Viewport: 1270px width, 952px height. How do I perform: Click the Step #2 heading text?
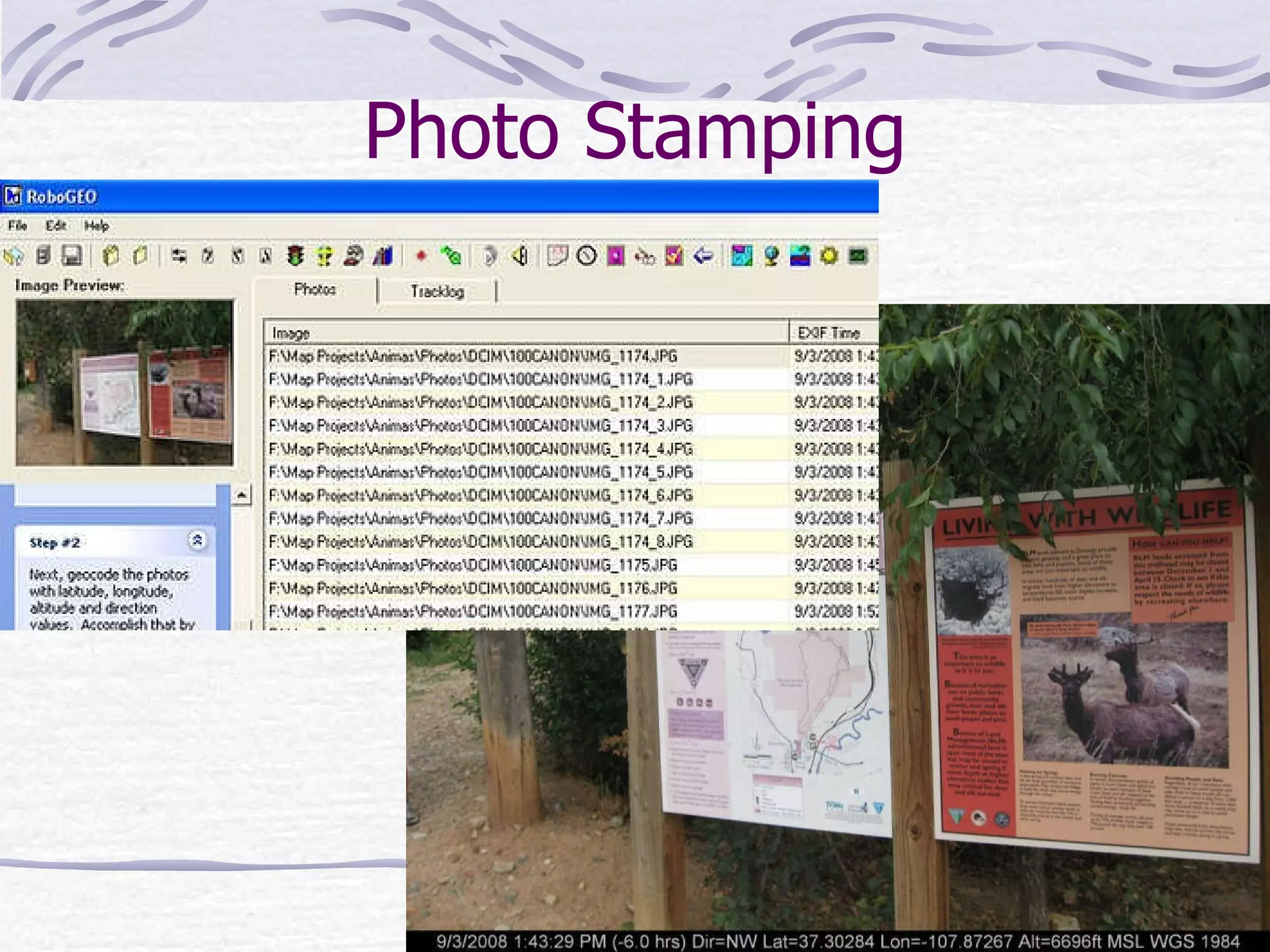[x=55, y=543]
